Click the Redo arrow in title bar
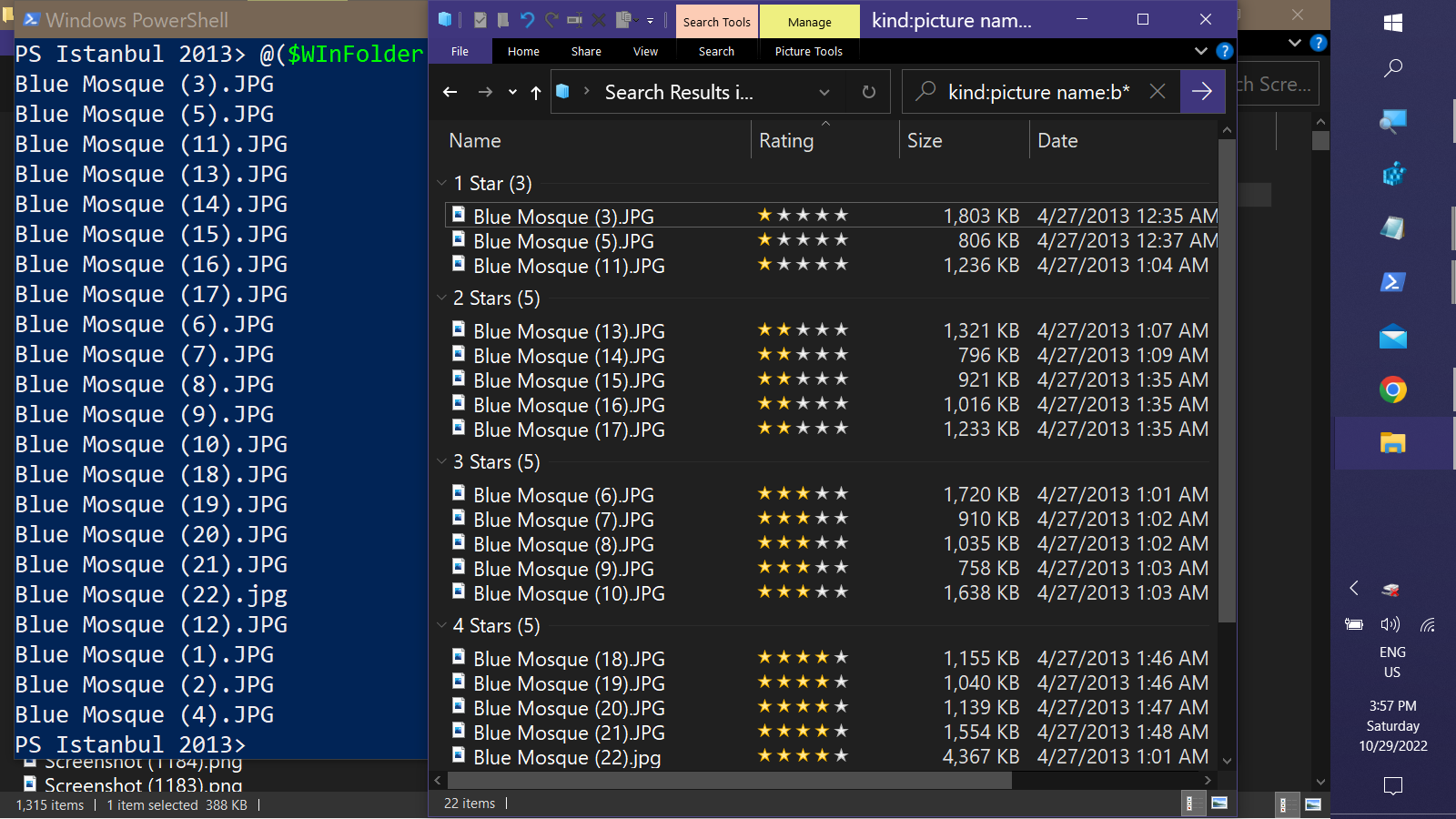This screenshot has height=819, width=1456. pos(551,20)
